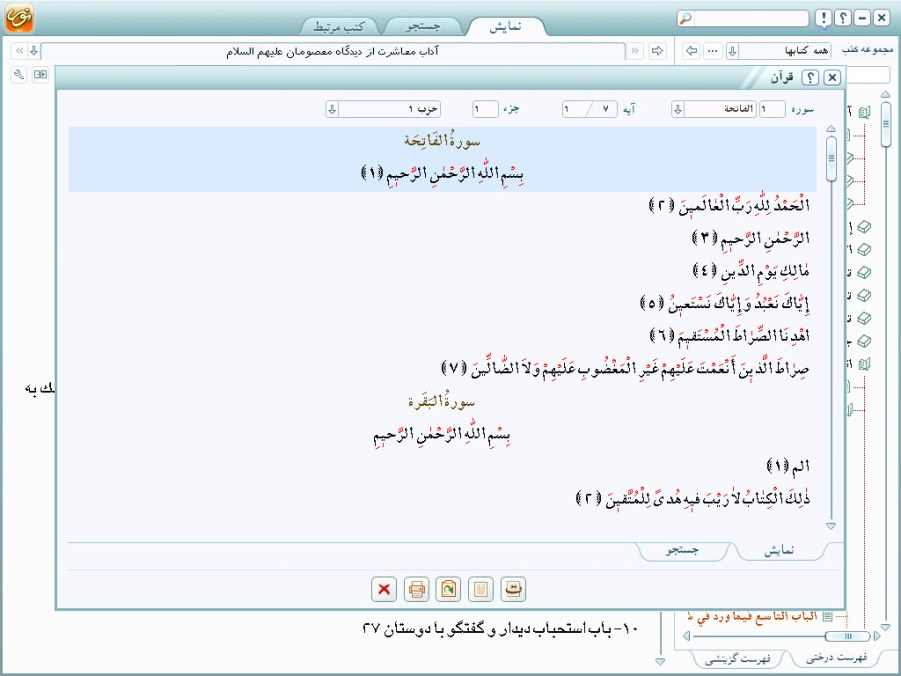Print the Quran text with printer icon
This screenshot has width=901, height=676.
(x=416, y=589)
